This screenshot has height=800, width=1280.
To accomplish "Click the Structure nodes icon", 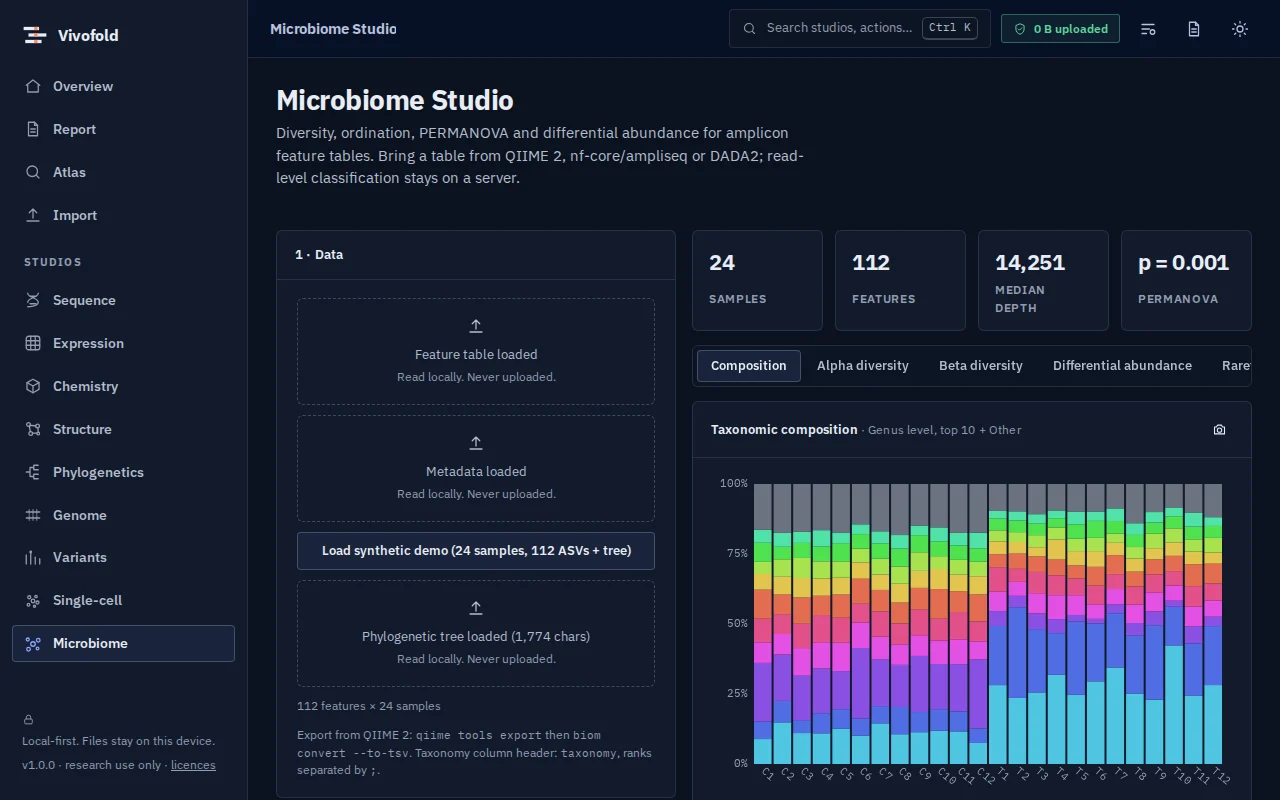I will click(33, 429).
